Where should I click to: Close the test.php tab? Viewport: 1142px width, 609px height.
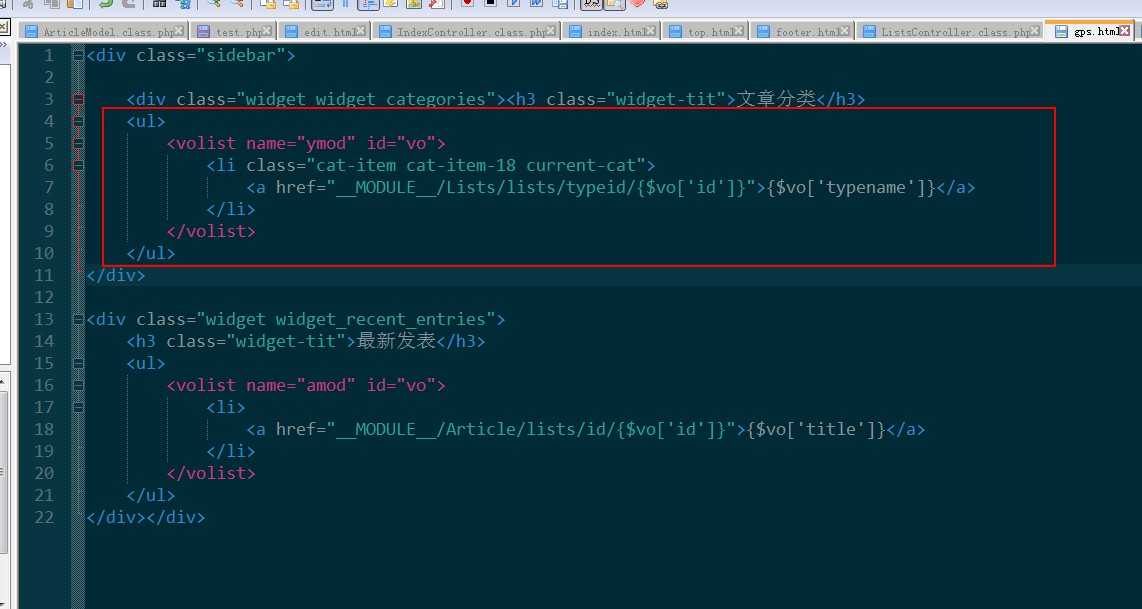coord(267,31)
